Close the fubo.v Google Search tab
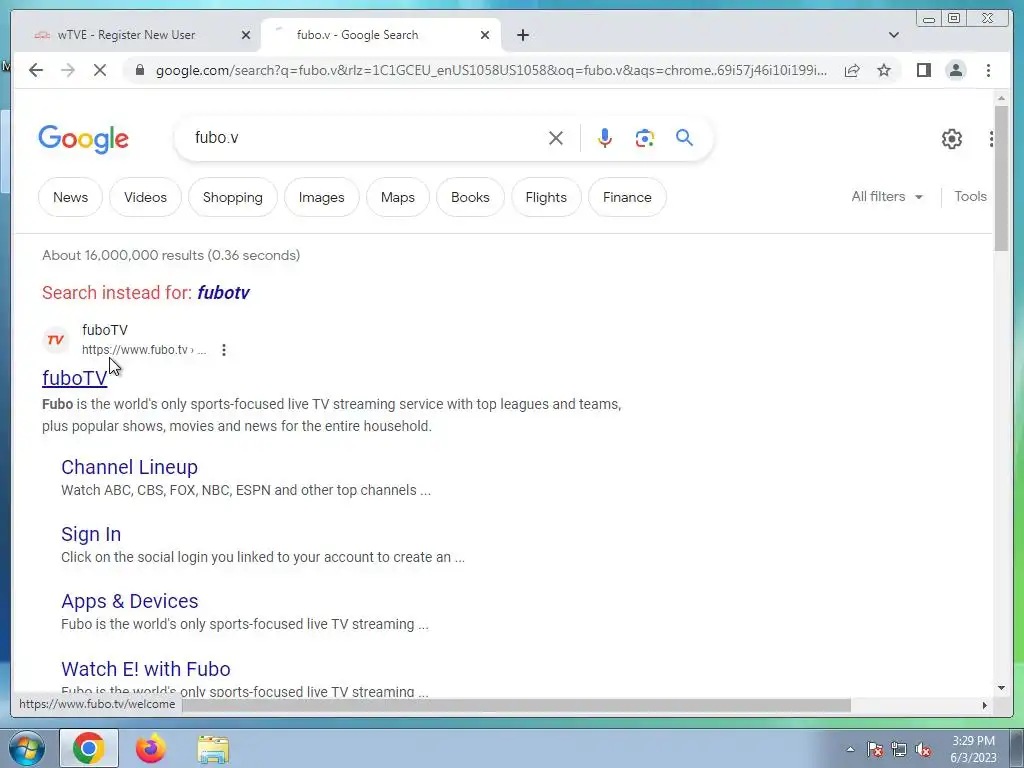The height and width of the screenshot is (768, 1024). point(485,35)
